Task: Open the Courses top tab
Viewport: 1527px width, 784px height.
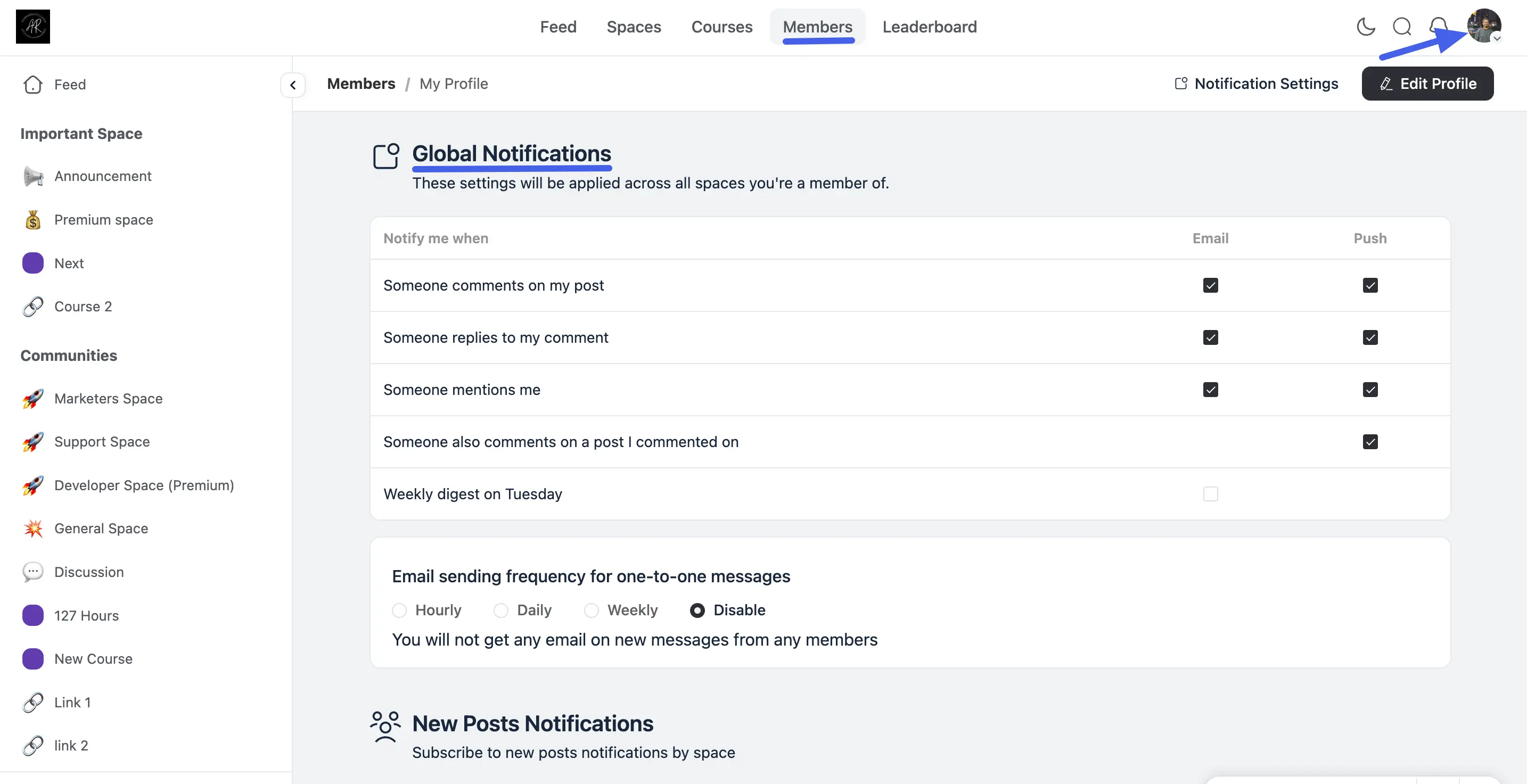Action: (x=721, y=27)
